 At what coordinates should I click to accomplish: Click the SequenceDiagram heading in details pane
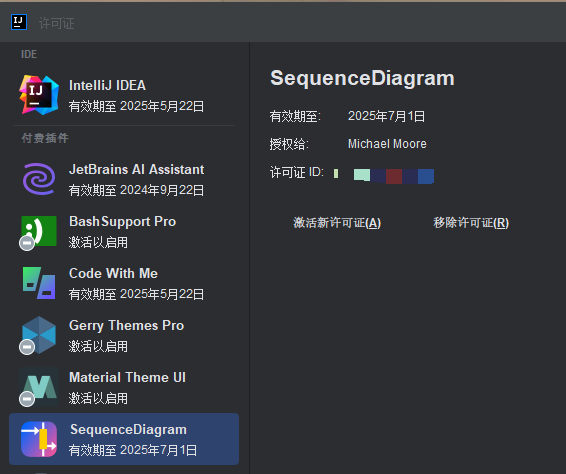point(362,78)
